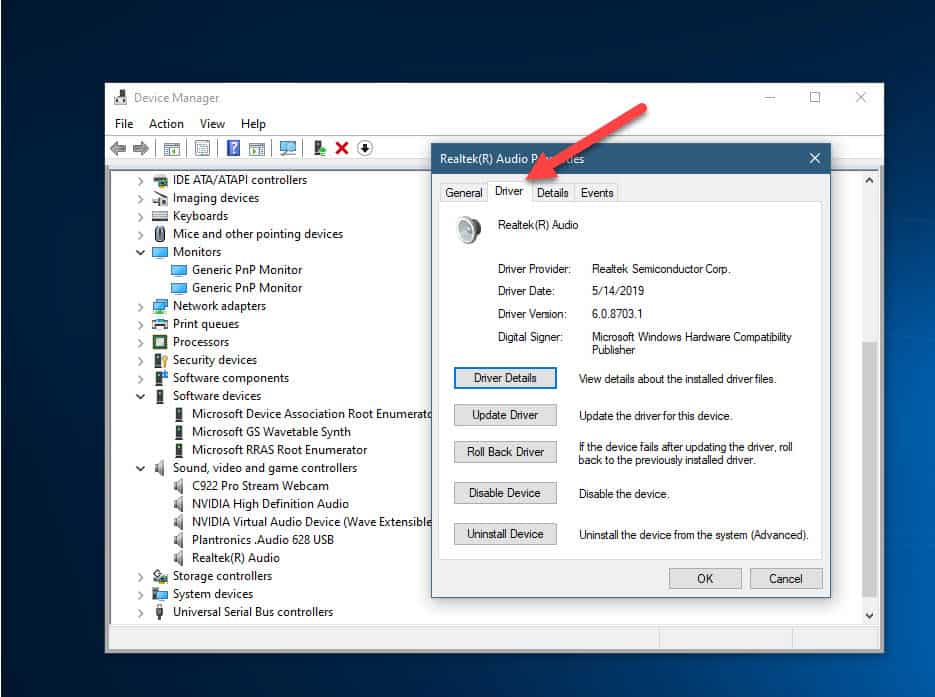Open the File menu
935x697 pixels.
(x=124, y=124)
